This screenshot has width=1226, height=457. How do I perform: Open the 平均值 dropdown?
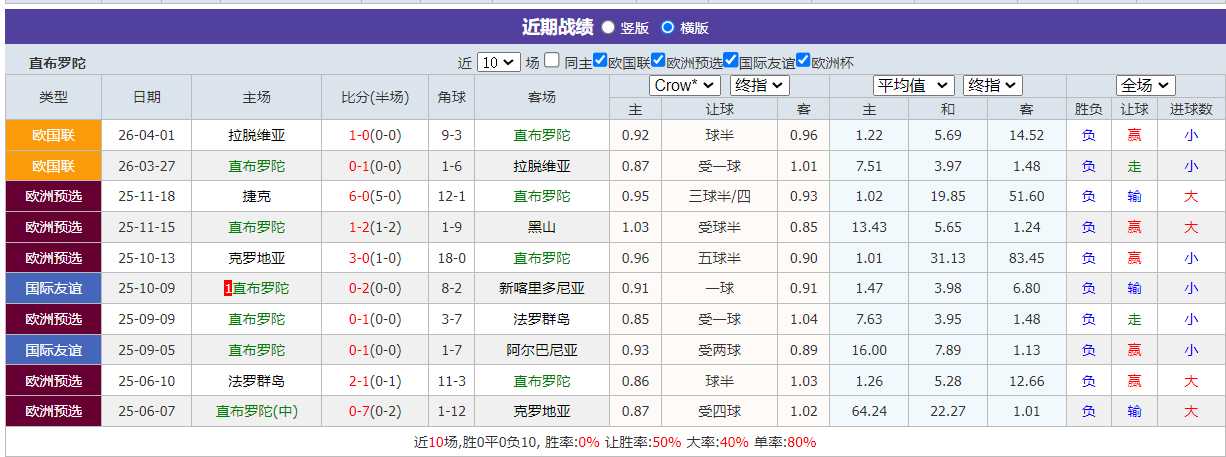point(914,85)
